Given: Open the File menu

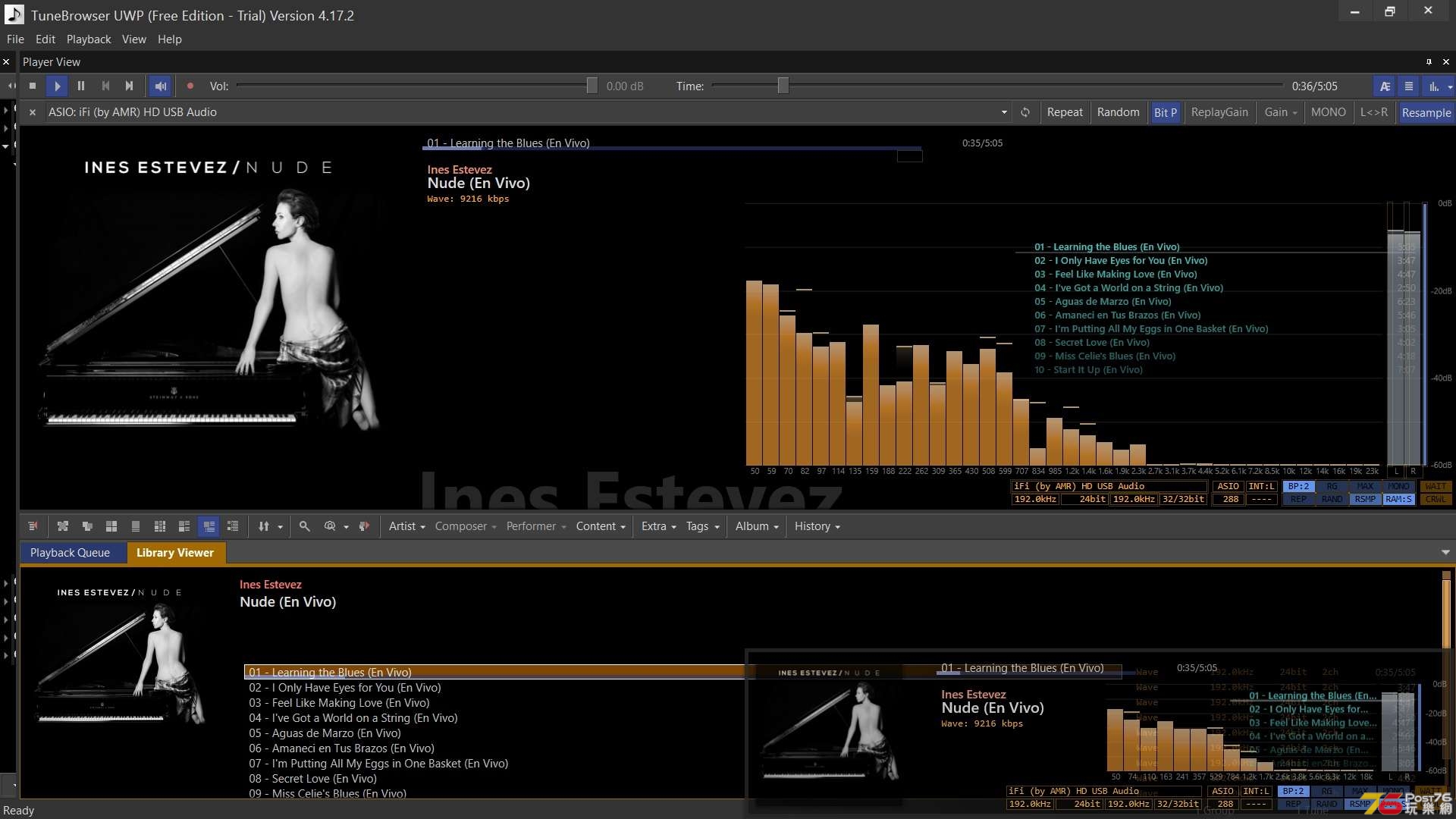Looking at the screenshot, I should 15,39.
